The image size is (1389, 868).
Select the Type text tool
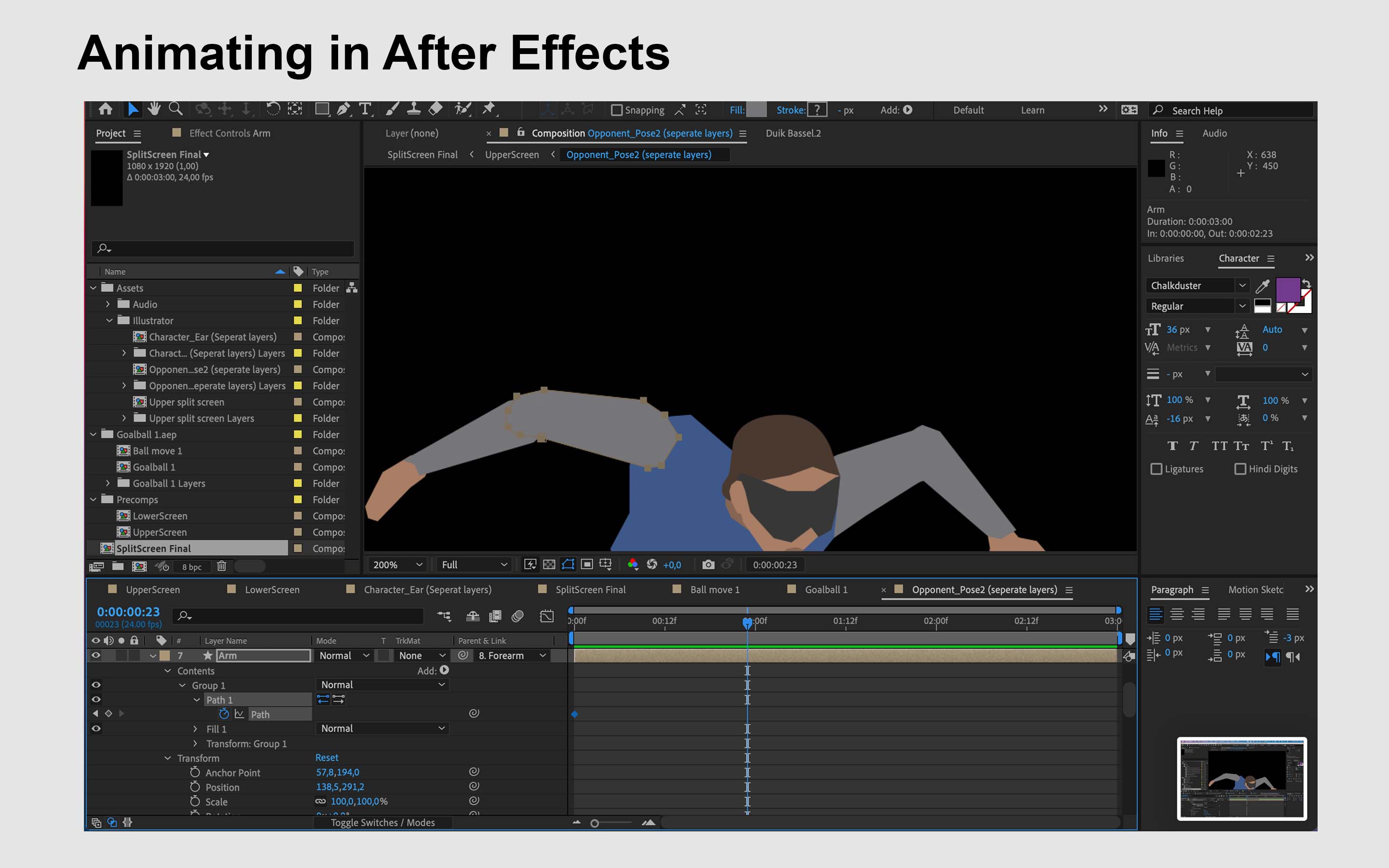click(365, 109)
